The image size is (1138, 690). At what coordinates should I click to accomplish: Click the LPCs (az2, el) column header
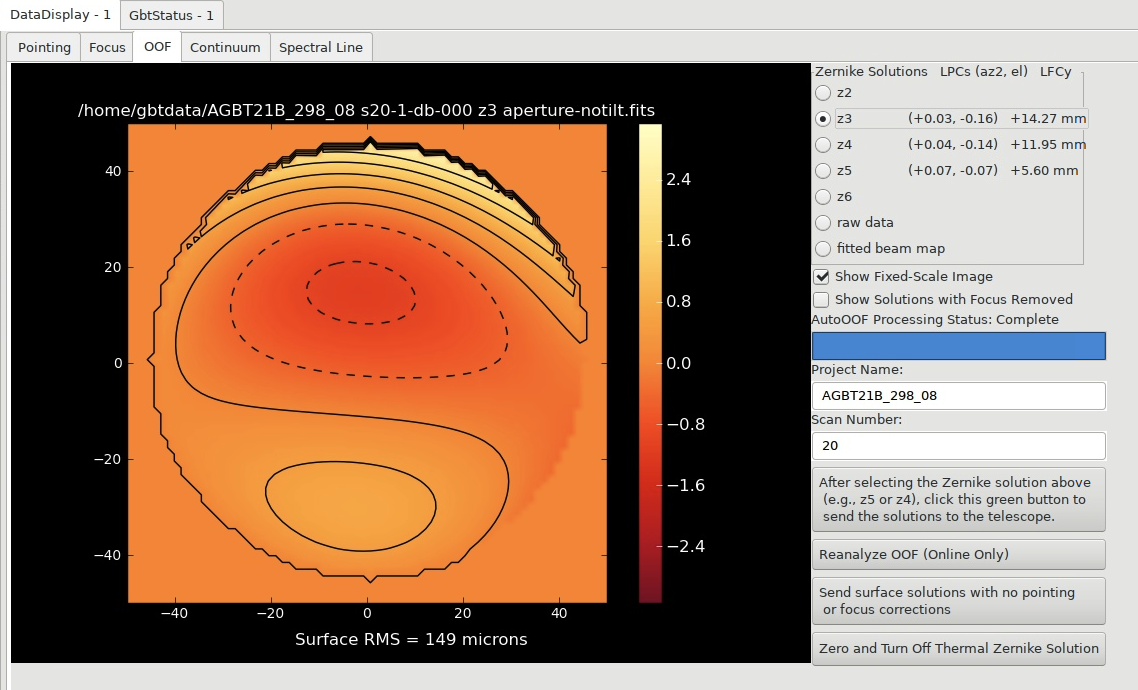[983, 72]
